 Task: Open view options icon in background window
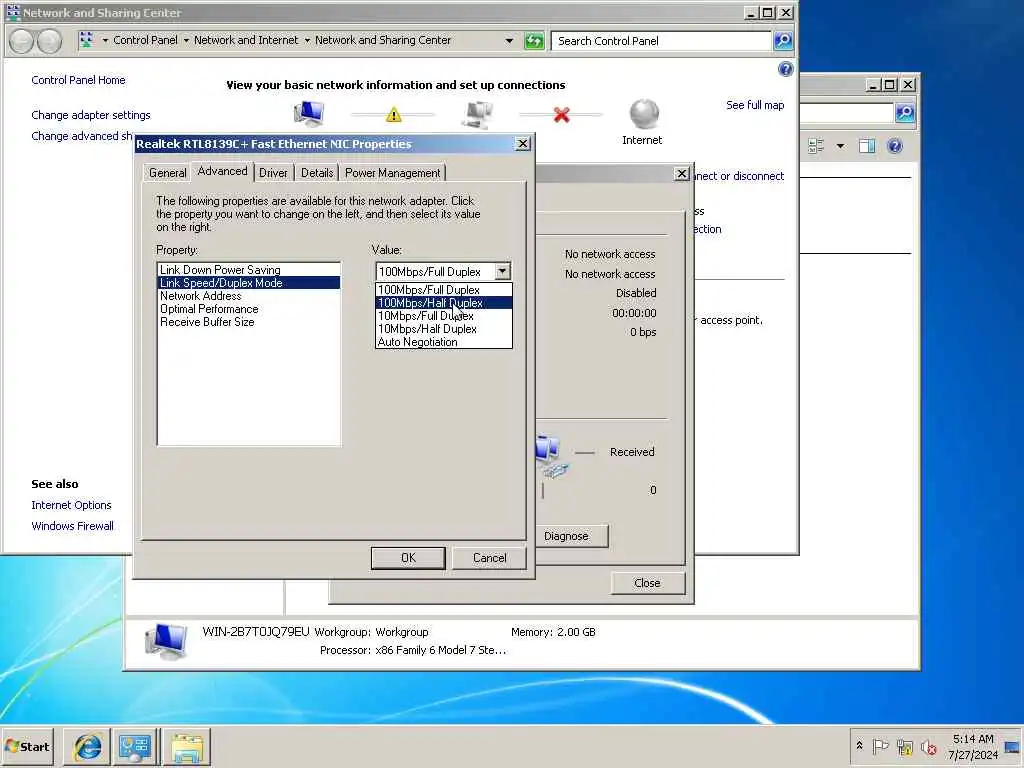point(816,146)
